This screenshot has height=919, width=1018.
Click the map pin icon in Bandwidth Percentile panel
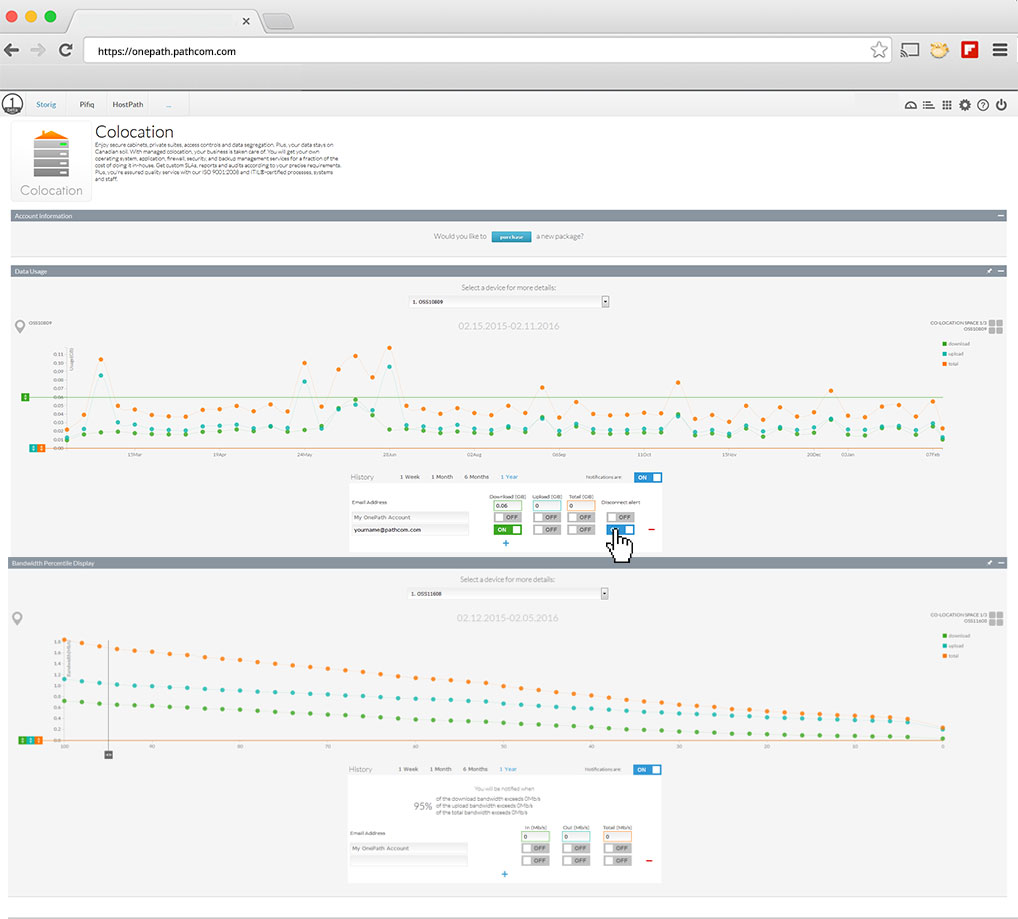click(x=18, y=619)
